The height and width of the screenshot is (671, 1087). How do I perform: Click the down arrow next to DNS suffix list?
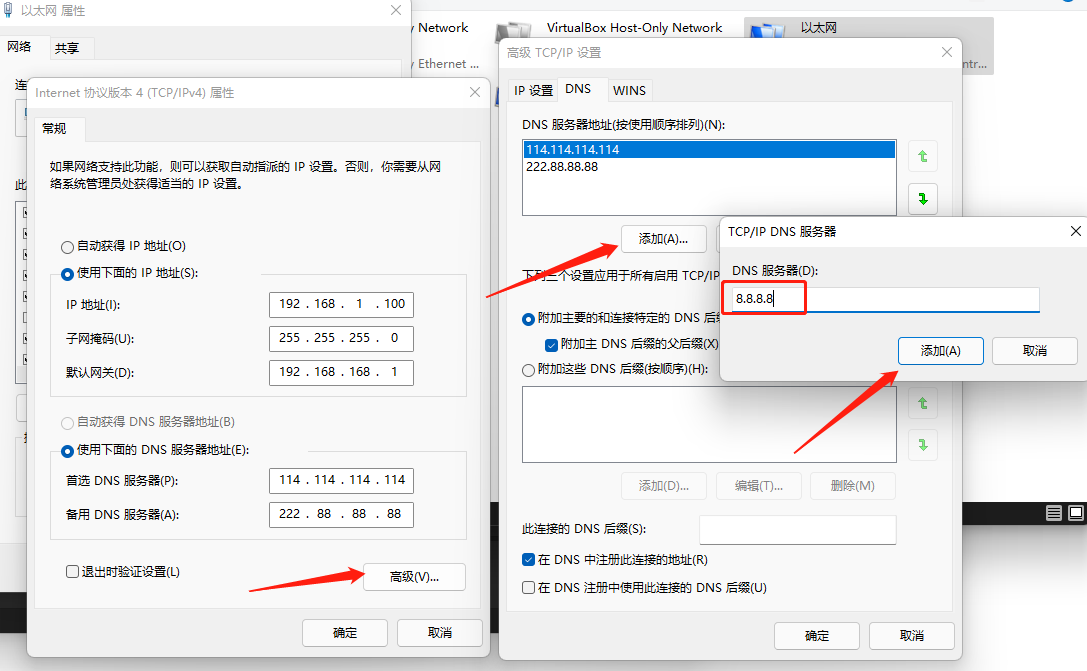tap(922, 445)
